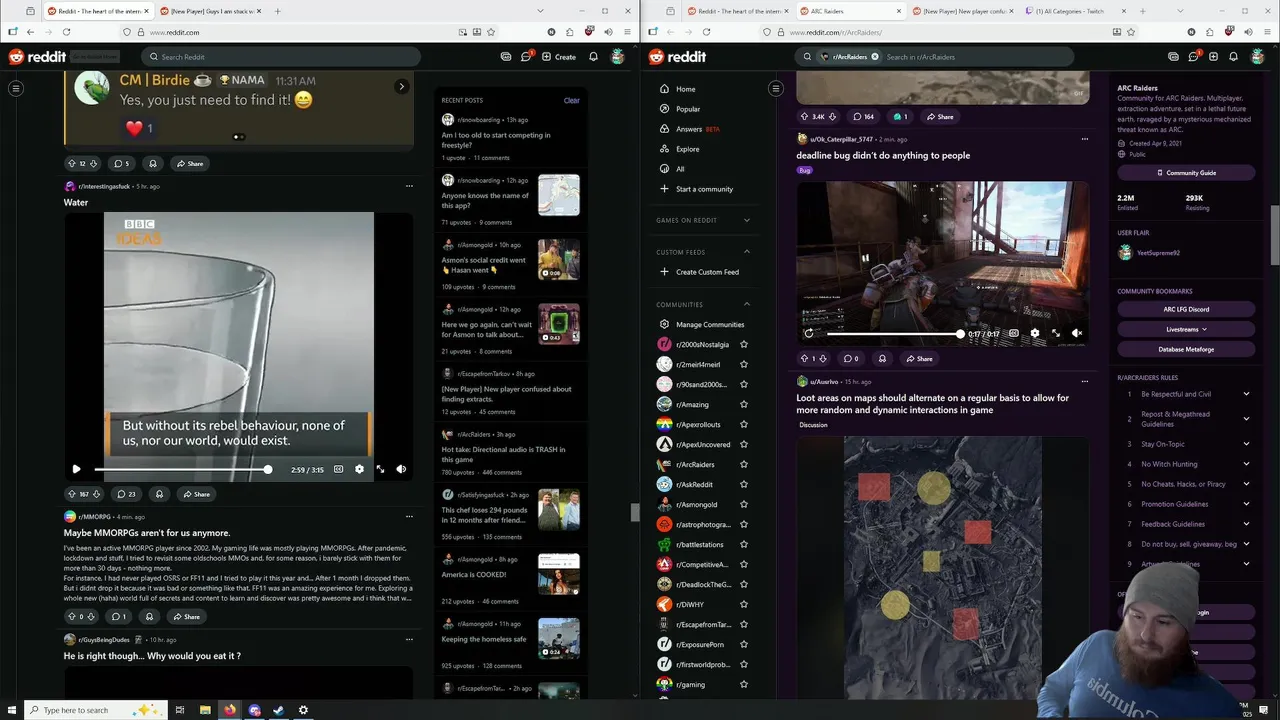This screenshot has width=1280, height=720.
Task: Collapse right window navigation sidebar
Action: [775, 89]
